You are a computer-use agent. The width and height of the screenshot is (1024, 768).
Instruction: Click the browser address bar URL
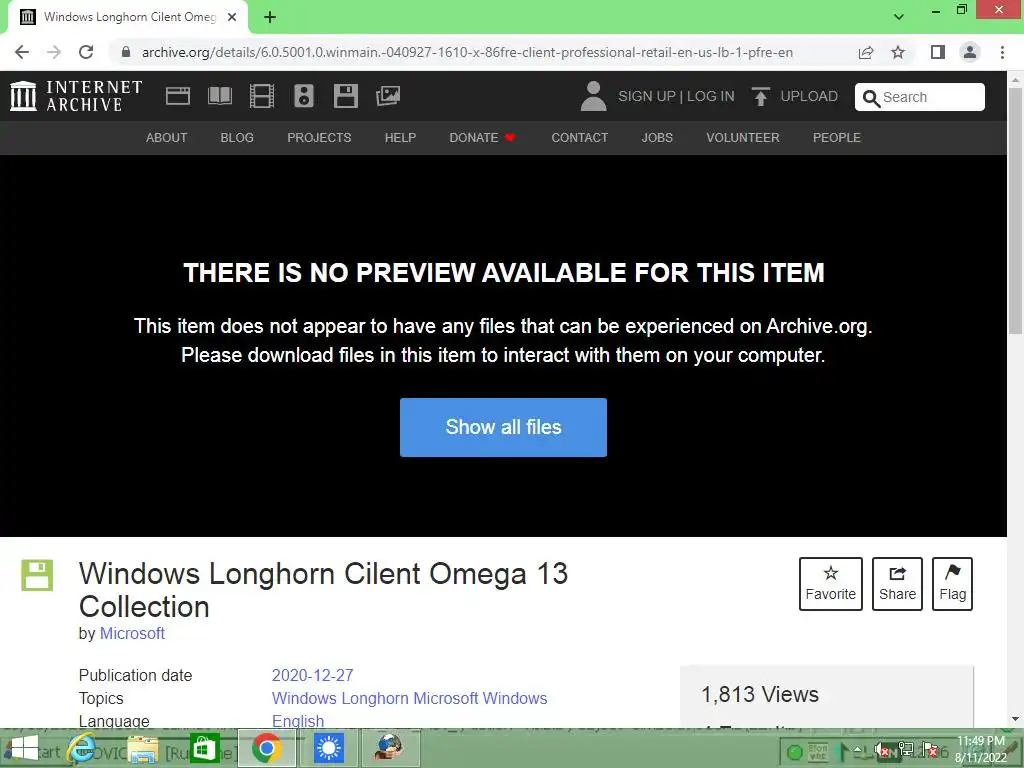click(x=467, y=52)
